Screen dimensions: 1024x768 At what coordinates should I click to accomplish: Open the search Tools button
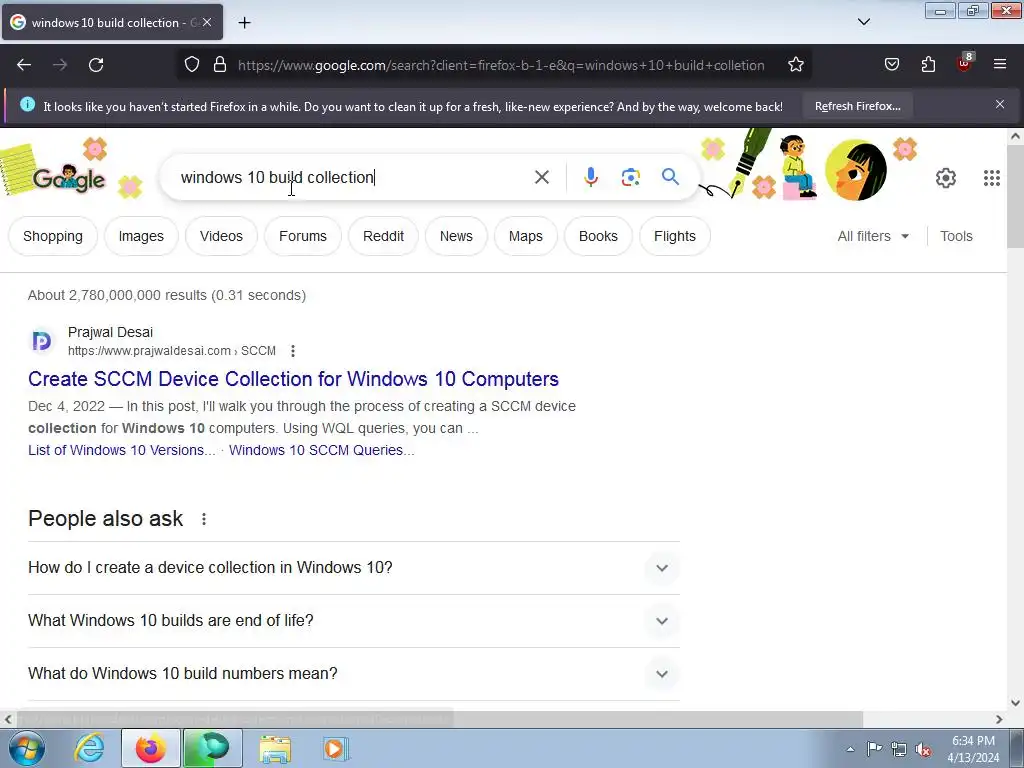click(956, 236)
